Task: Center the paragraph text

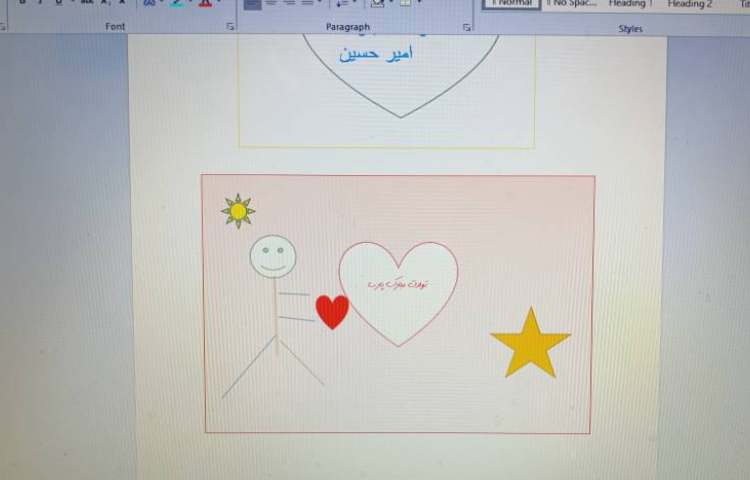Action: coord(271,3)
